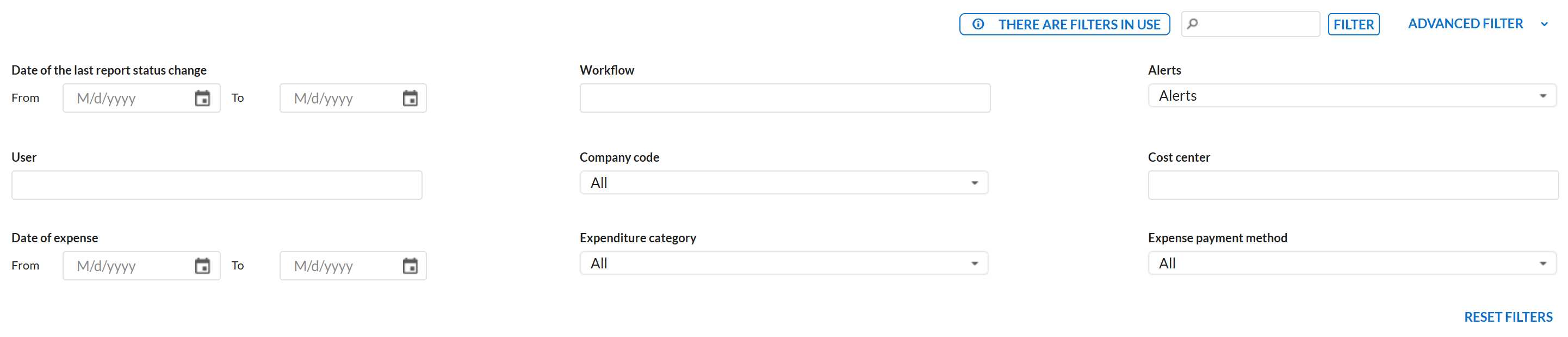1568x337 pixels.
Task: Open calendar for status change To date
Action: 410,98
